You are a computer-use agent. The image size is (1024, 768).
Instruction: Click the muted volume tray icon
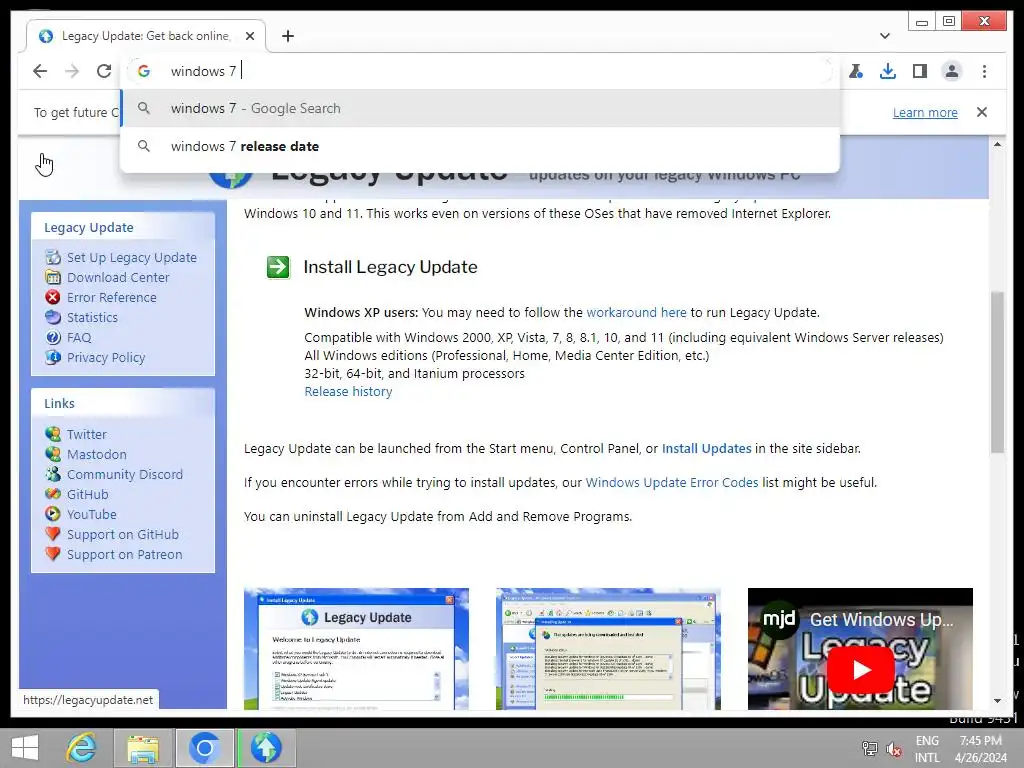[893, 750]
